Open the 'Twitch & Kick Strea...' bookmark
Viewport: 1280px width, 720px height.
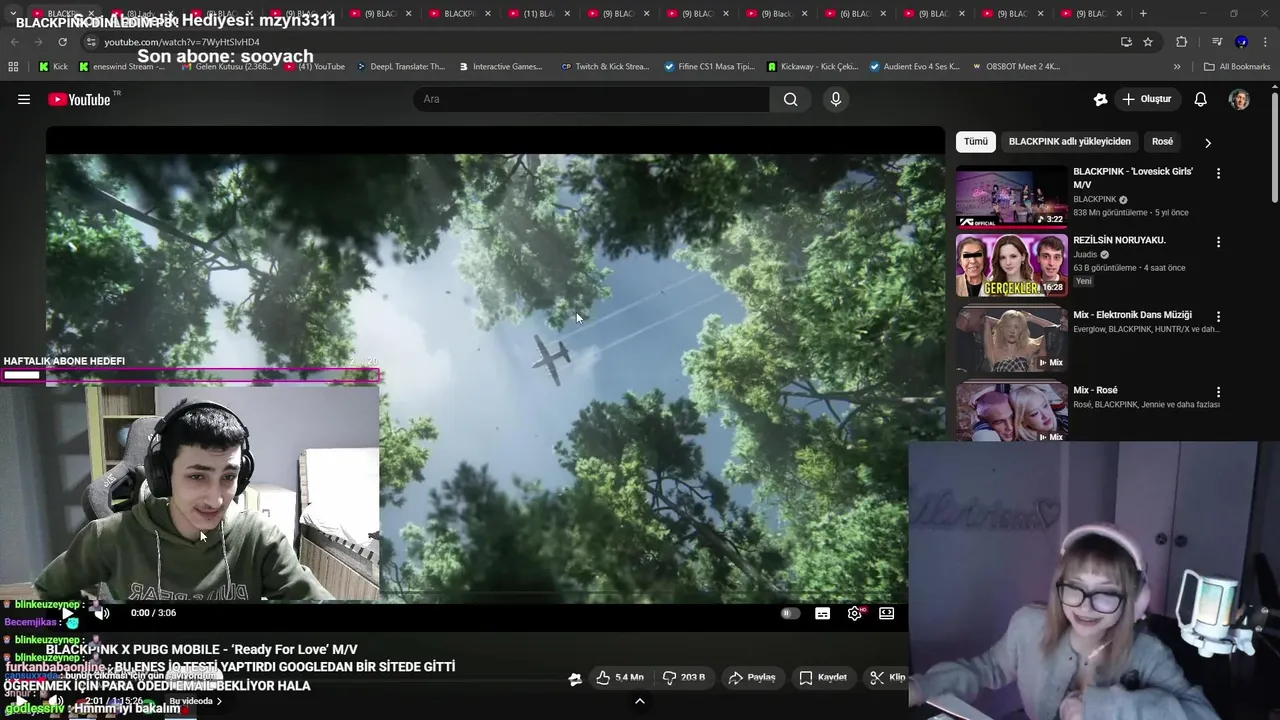[606, 67]
